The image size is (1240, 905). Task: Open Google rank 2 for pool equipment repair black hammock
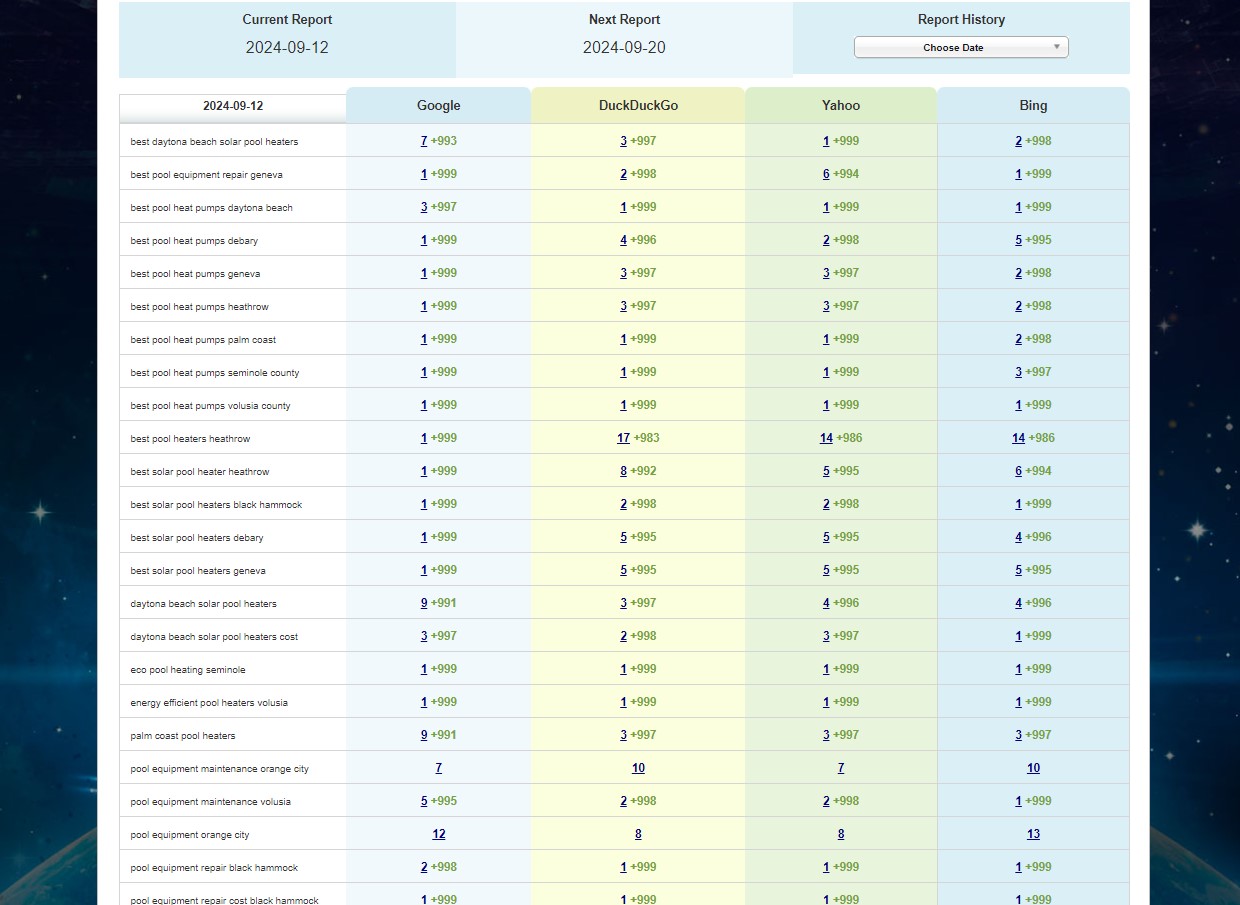(424, 867)
